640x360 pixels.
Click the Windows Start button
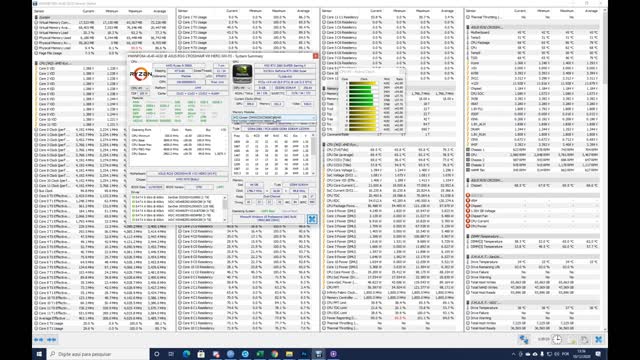(39, 354)
